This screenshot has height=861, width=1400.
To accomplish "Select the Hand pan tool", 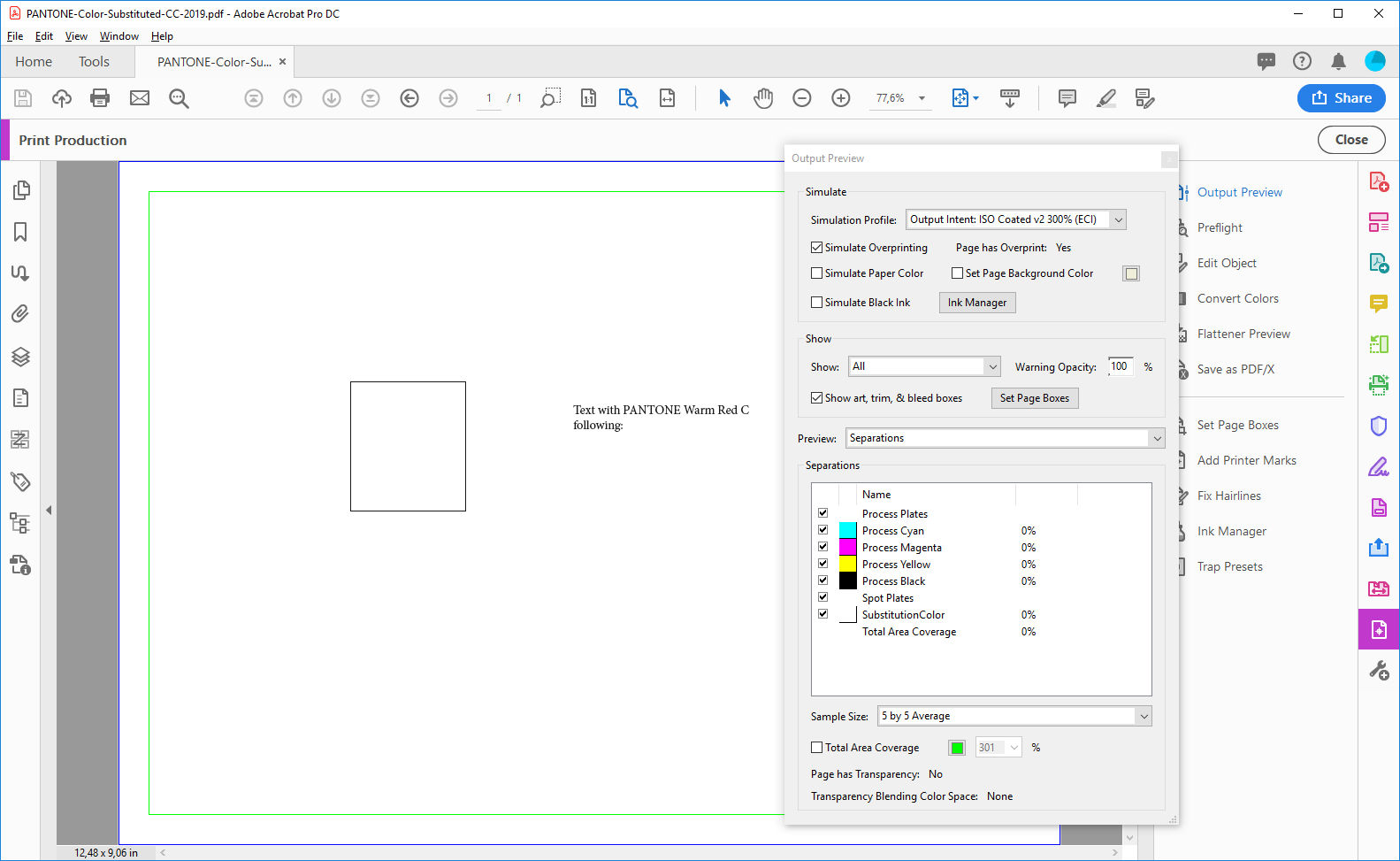I will pos(763,98).
